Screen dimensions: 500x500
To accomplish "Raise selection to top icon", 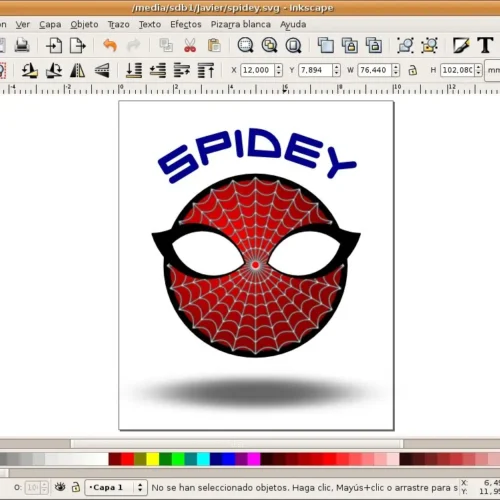I will pos(206,70).
